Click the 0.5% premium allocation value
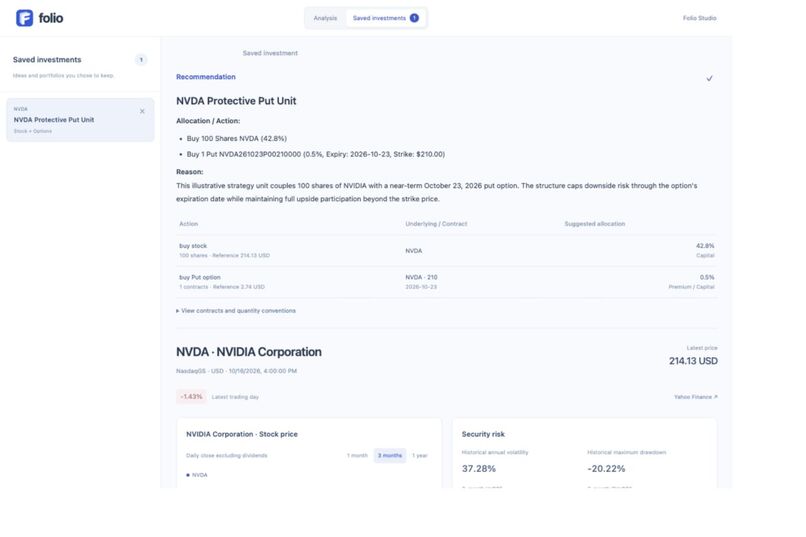 point(707,277)
